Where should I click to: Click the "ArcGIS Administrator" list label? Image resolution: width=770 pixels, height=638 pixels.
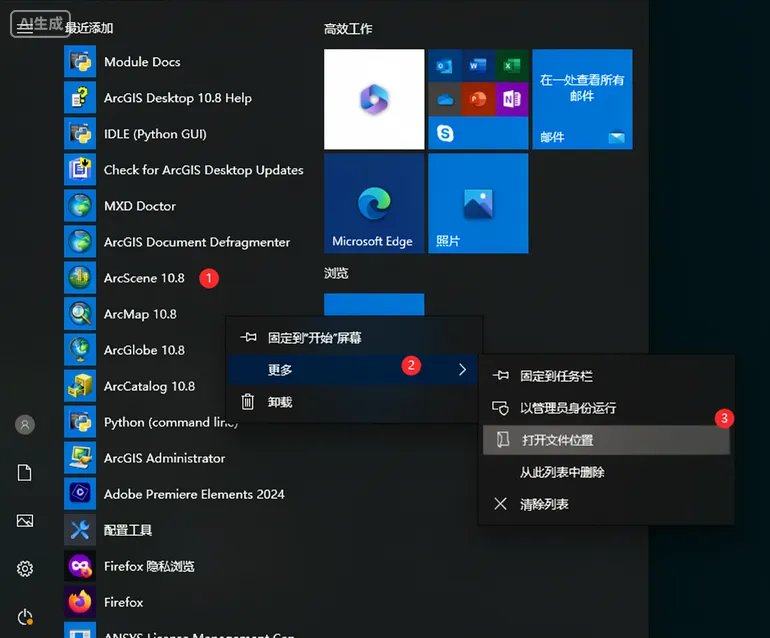[165, 458]
